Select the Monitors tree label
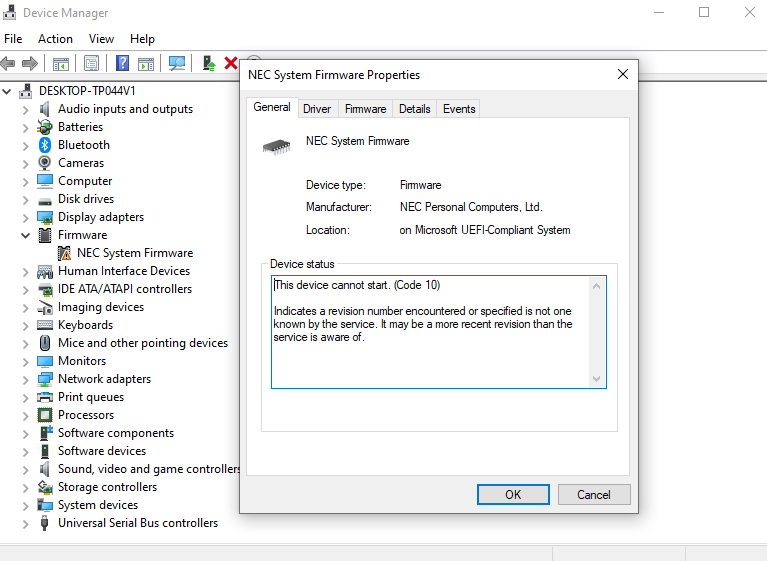The image size is (767, 561). 82,361
